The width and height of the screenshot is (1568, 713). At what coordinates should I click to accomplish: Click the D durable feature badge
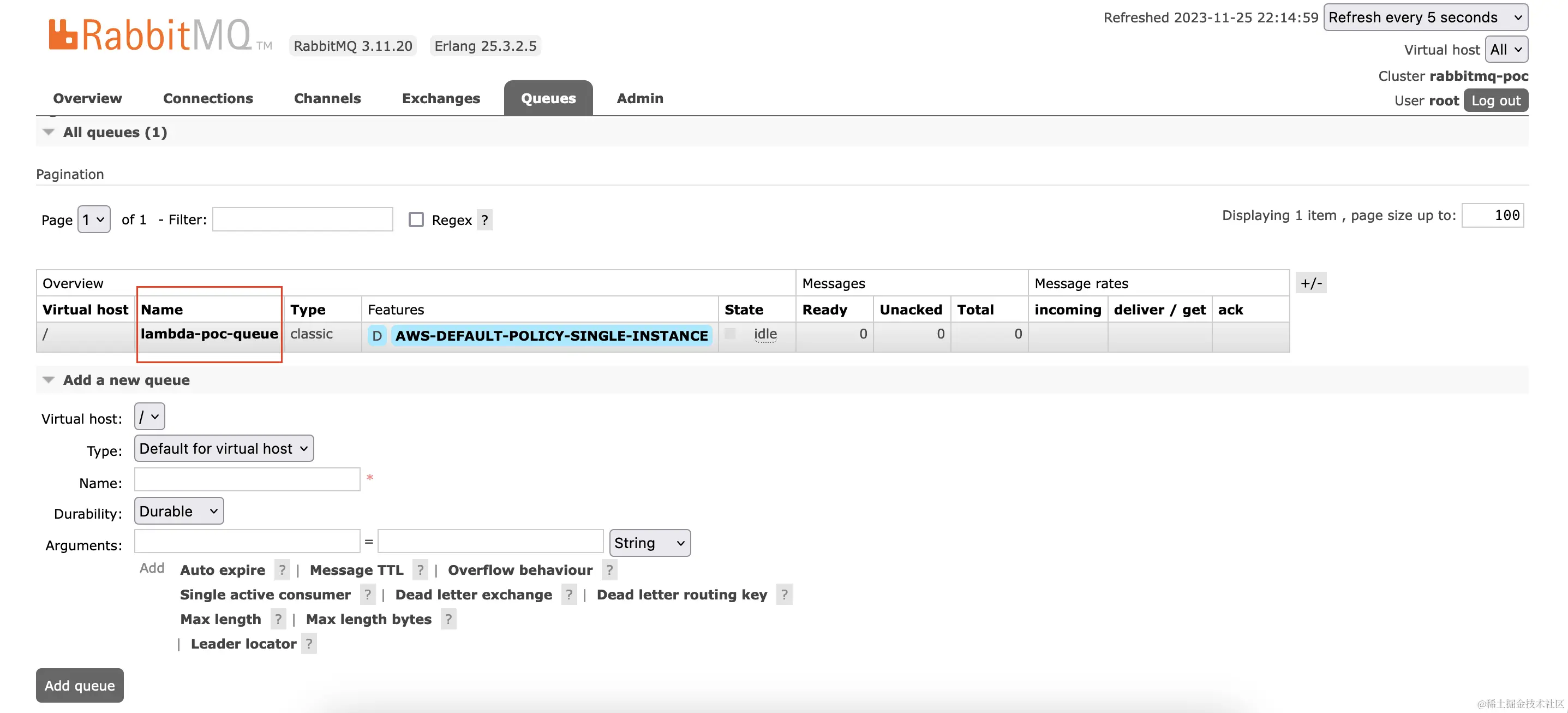pyautogui.click(x=377, y=336)
